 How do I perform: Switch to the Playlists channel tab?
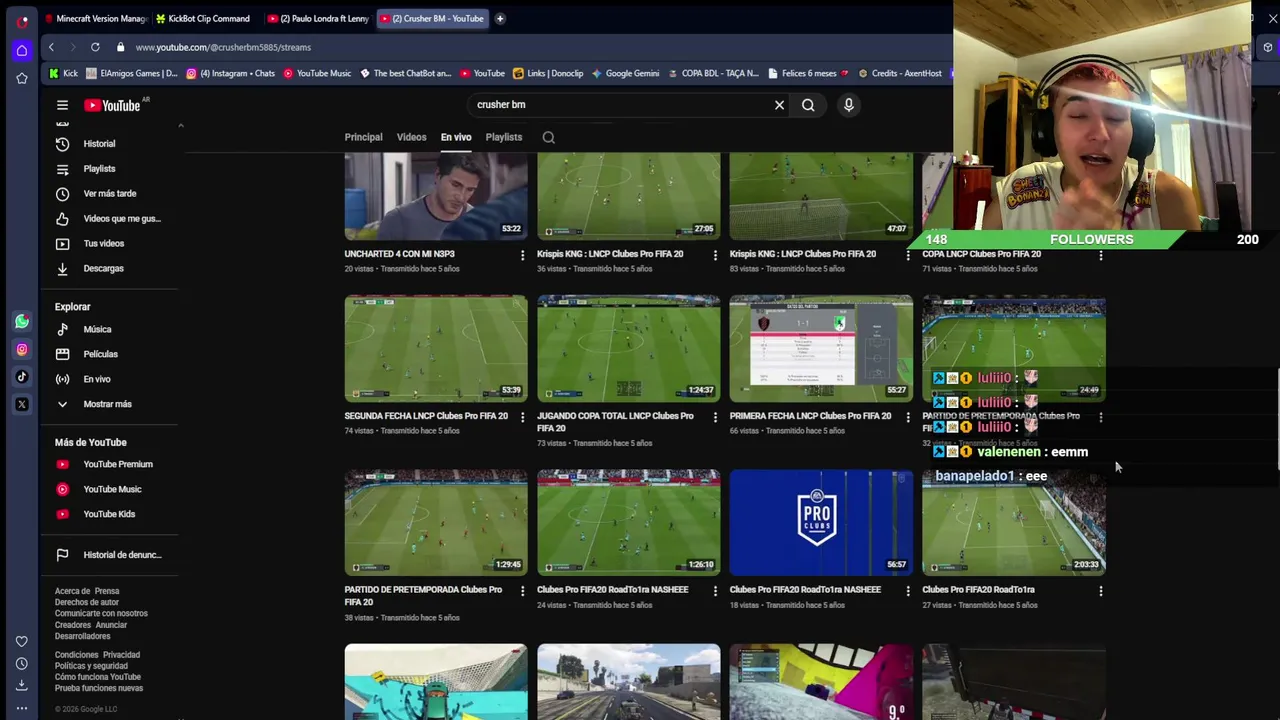(x=504, y=137)
